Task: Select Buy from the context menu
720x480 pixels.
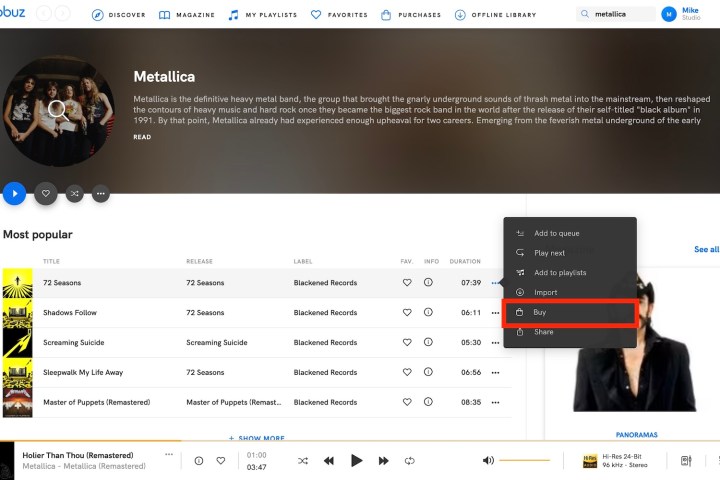Action: click(570, 313)
